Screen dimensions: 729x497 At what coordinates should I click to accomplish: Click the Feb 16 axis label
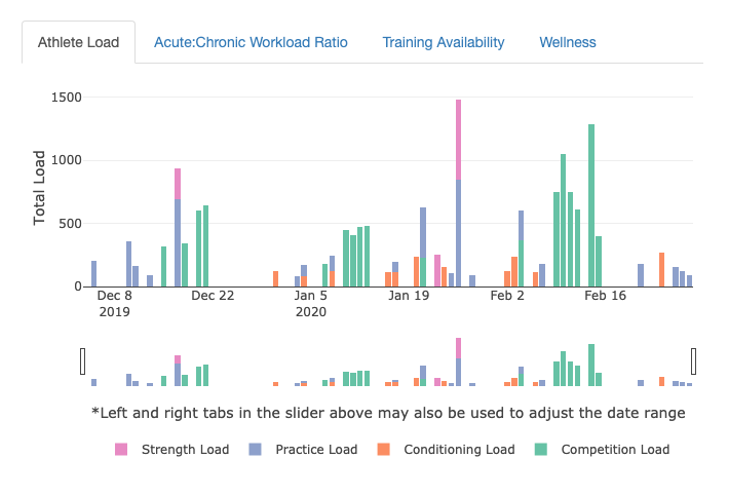tap(605, 296)
